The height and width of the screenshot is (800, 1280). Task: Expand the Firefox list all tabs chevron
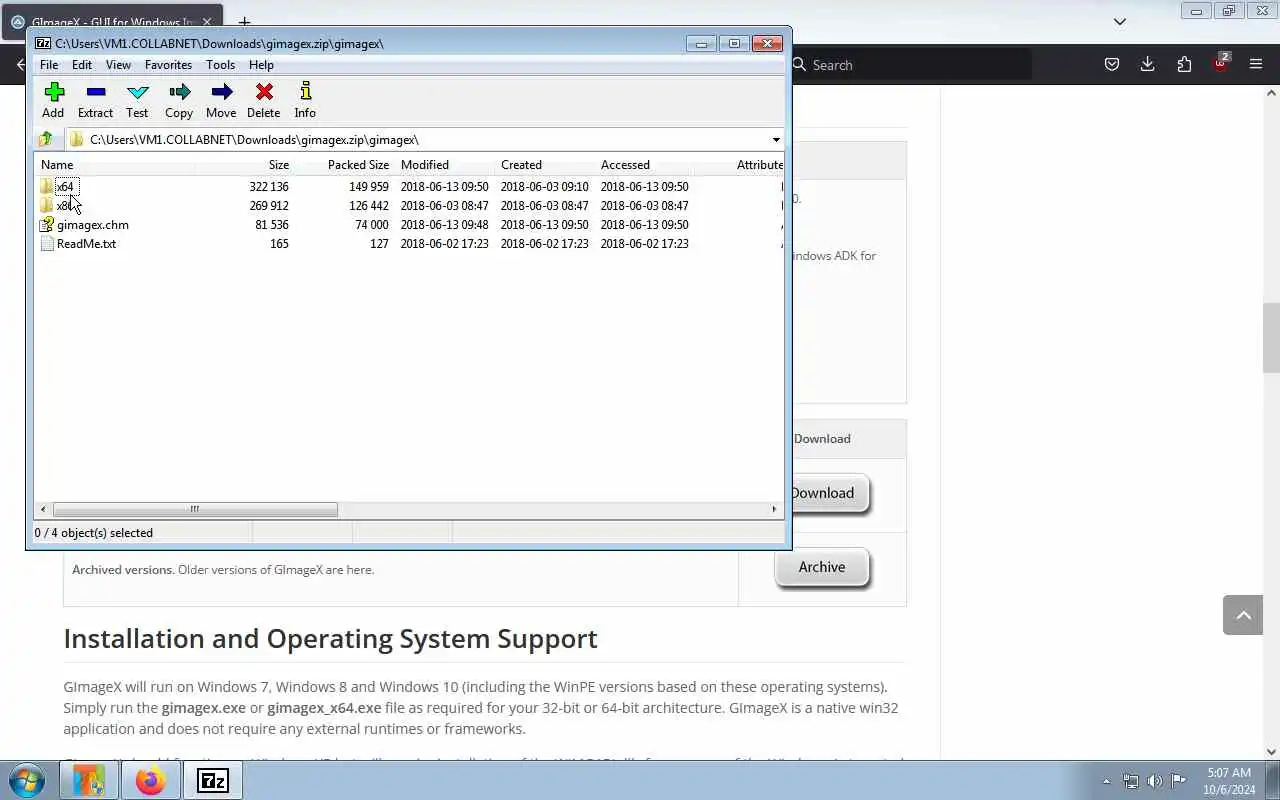point(1120,21)
